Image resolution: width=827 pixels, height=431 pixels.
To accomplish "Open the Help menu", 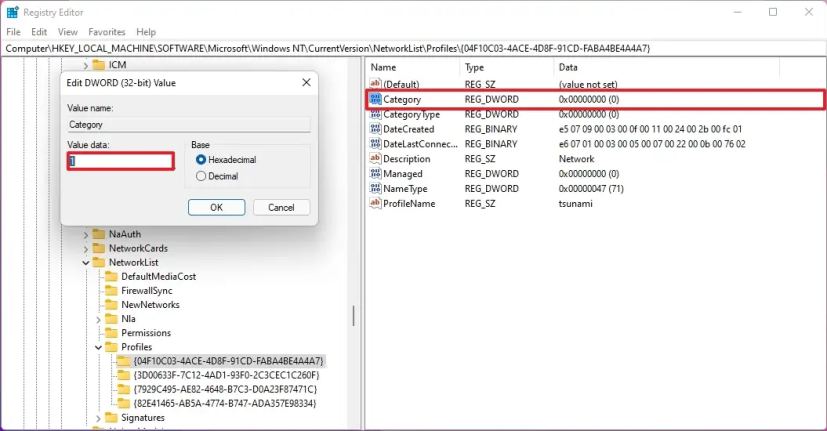I will click(146, 32).
